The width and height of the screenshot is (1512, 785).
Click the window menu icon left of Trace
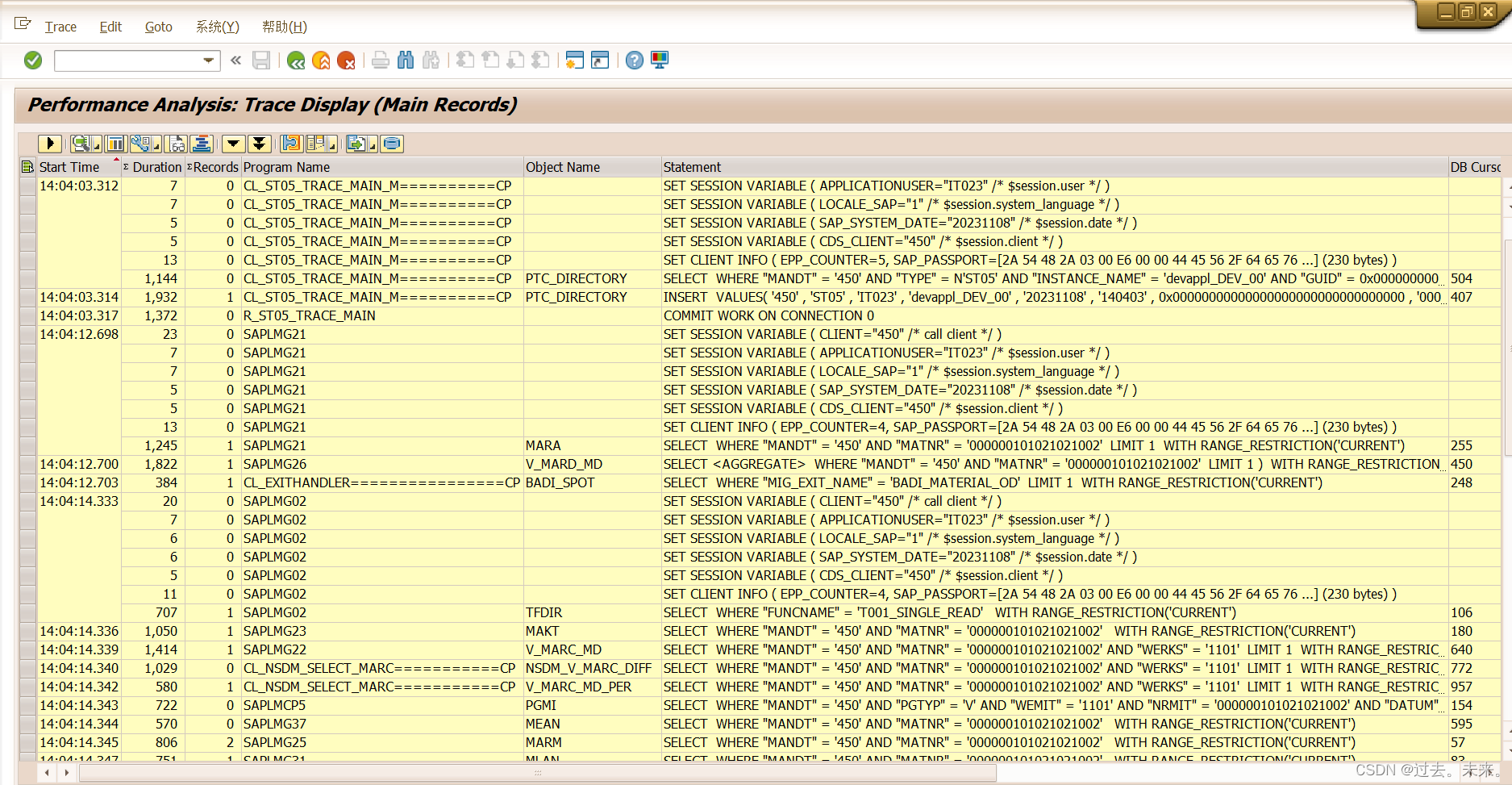click(23, 24)
